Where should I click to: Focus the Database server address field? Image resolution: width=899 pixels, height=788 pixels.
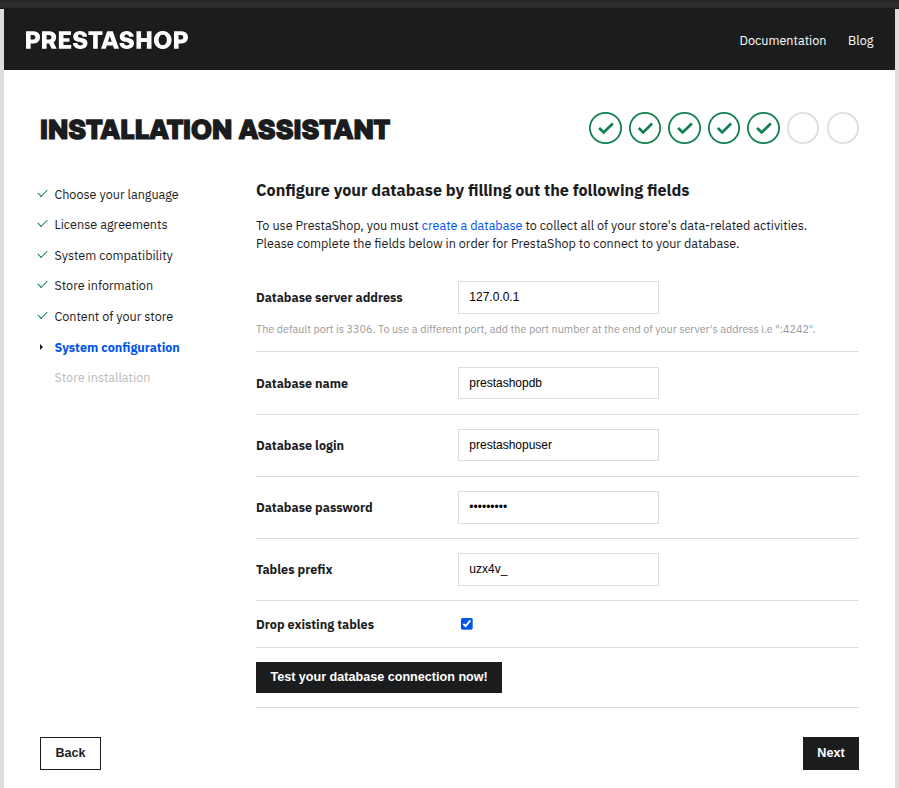click(x=557, y=297)
